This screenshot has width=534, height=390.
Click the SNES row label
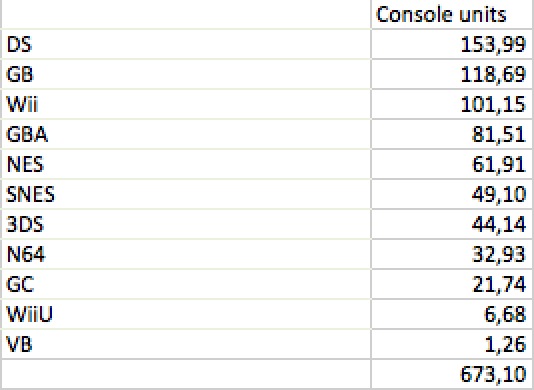(186, 194)
